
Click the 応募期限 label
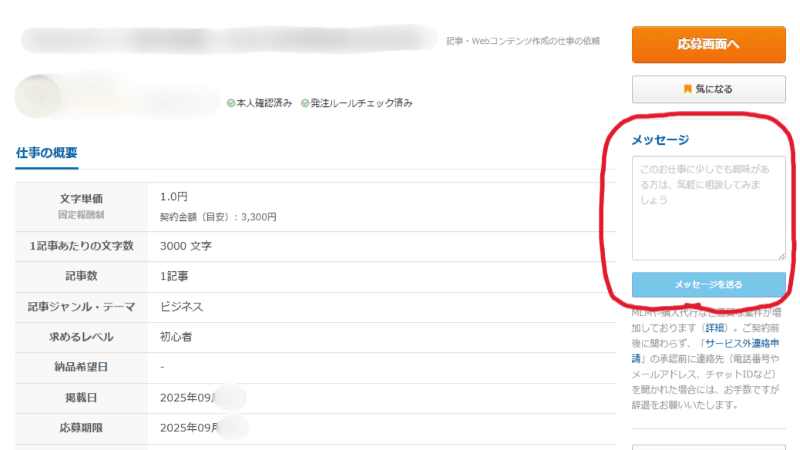81,428
